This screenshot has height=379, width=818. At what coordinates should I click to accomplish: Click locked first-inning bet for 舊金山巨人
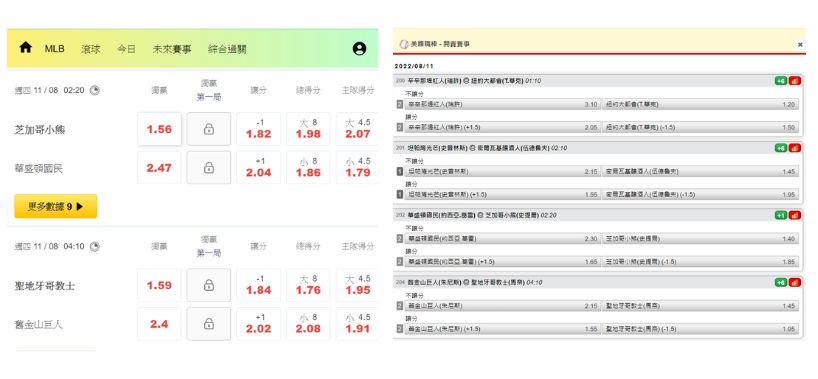pos(209,324)
